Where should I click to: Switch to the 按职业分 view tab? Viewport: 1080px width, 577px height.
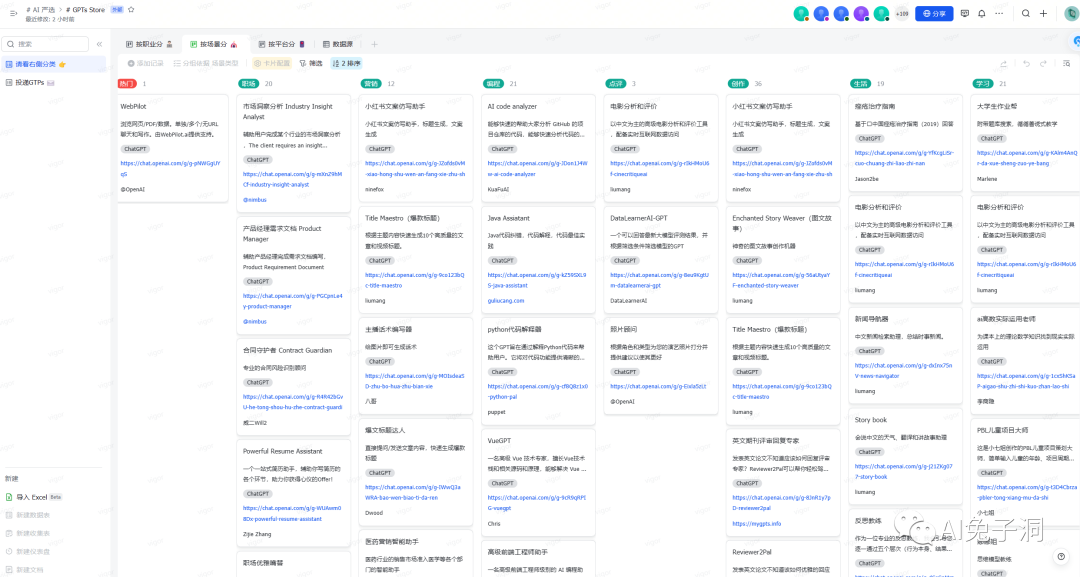149,44
